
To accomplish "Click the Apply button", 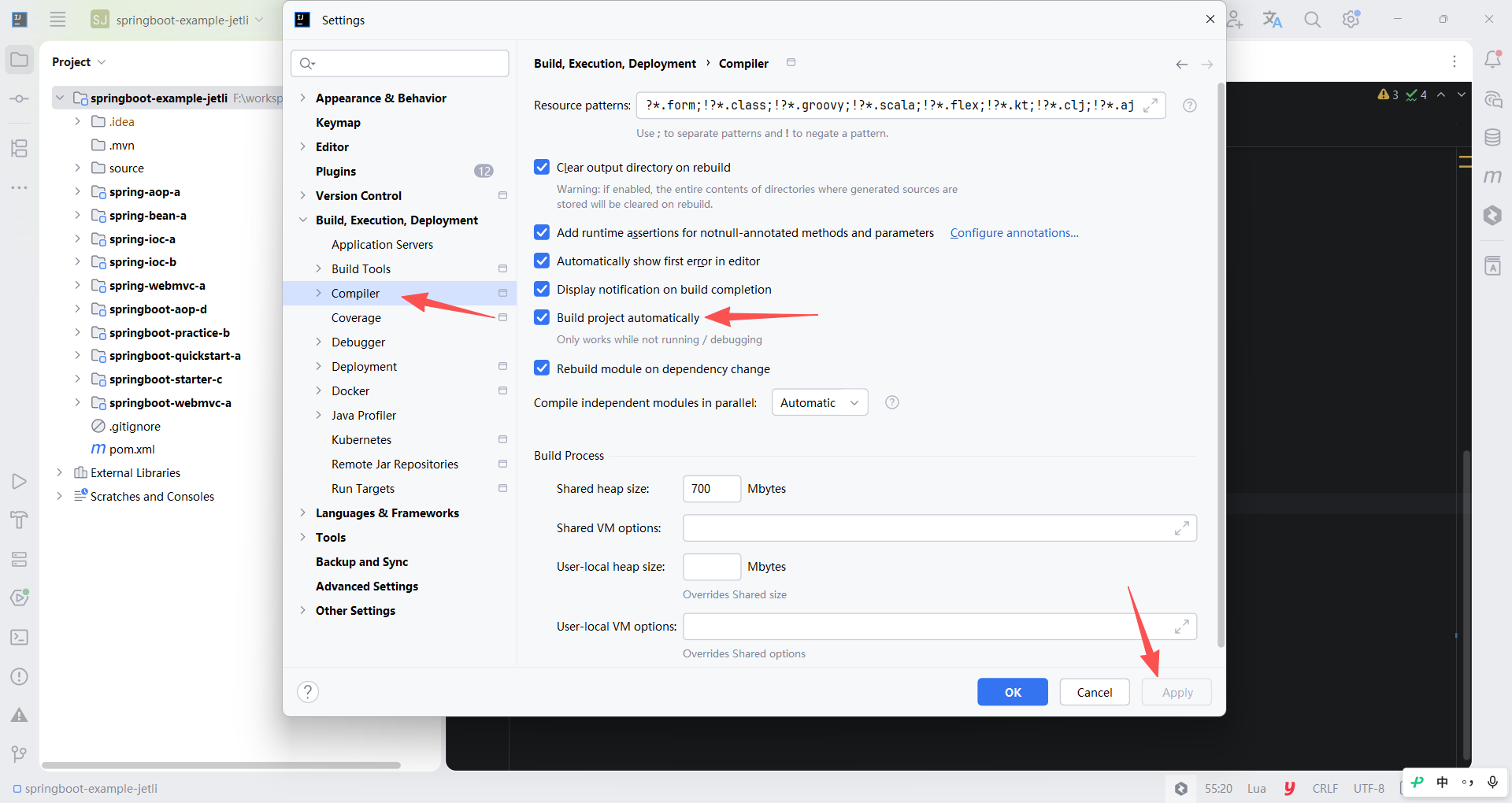I will (x=1177, y=692).
